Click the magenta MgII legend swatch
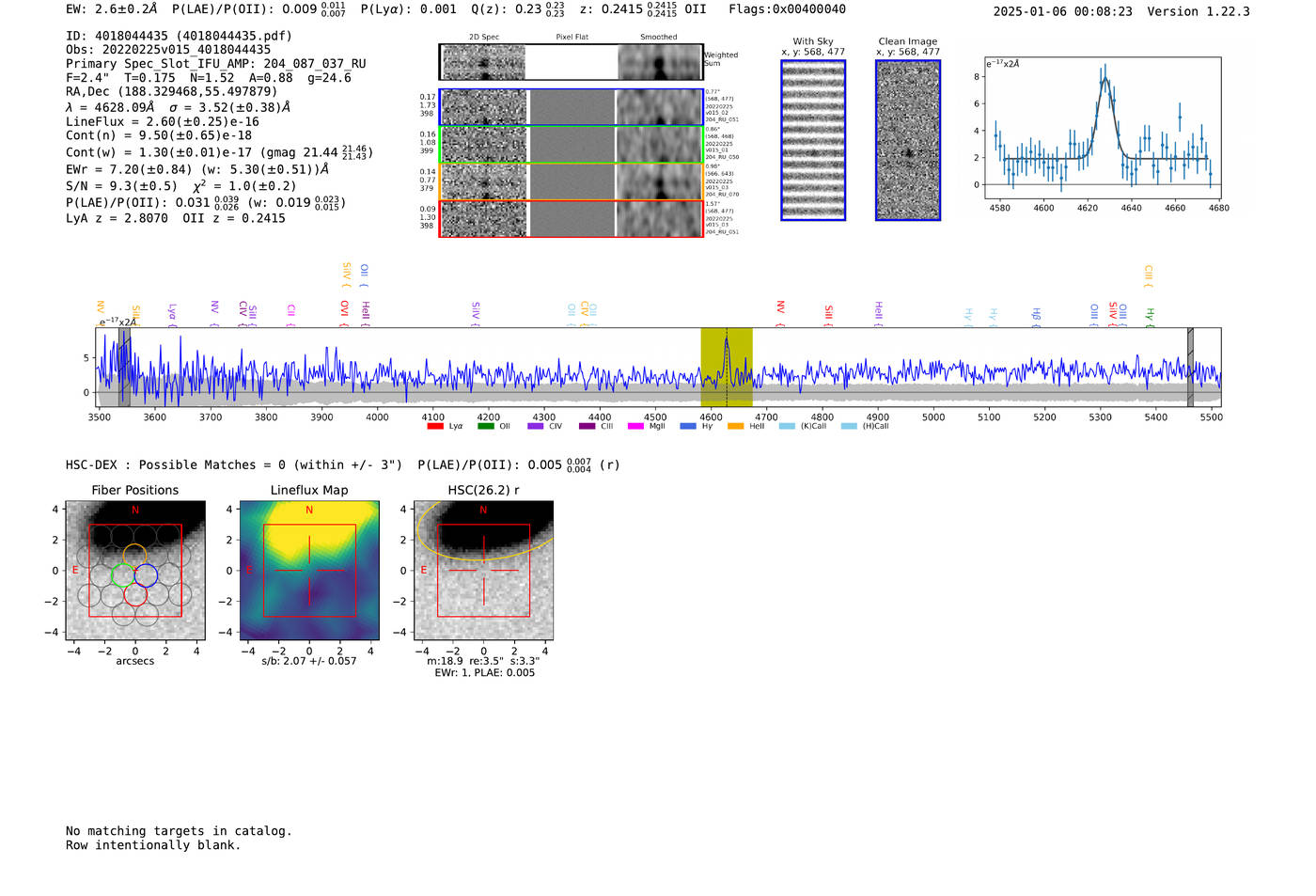The image size is (1316, 896). (635, 426)
